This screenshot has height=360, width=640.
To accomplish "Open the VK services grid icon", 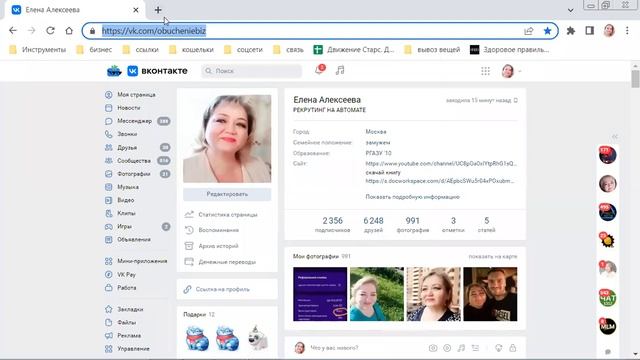I will click(x=485, y=71).
